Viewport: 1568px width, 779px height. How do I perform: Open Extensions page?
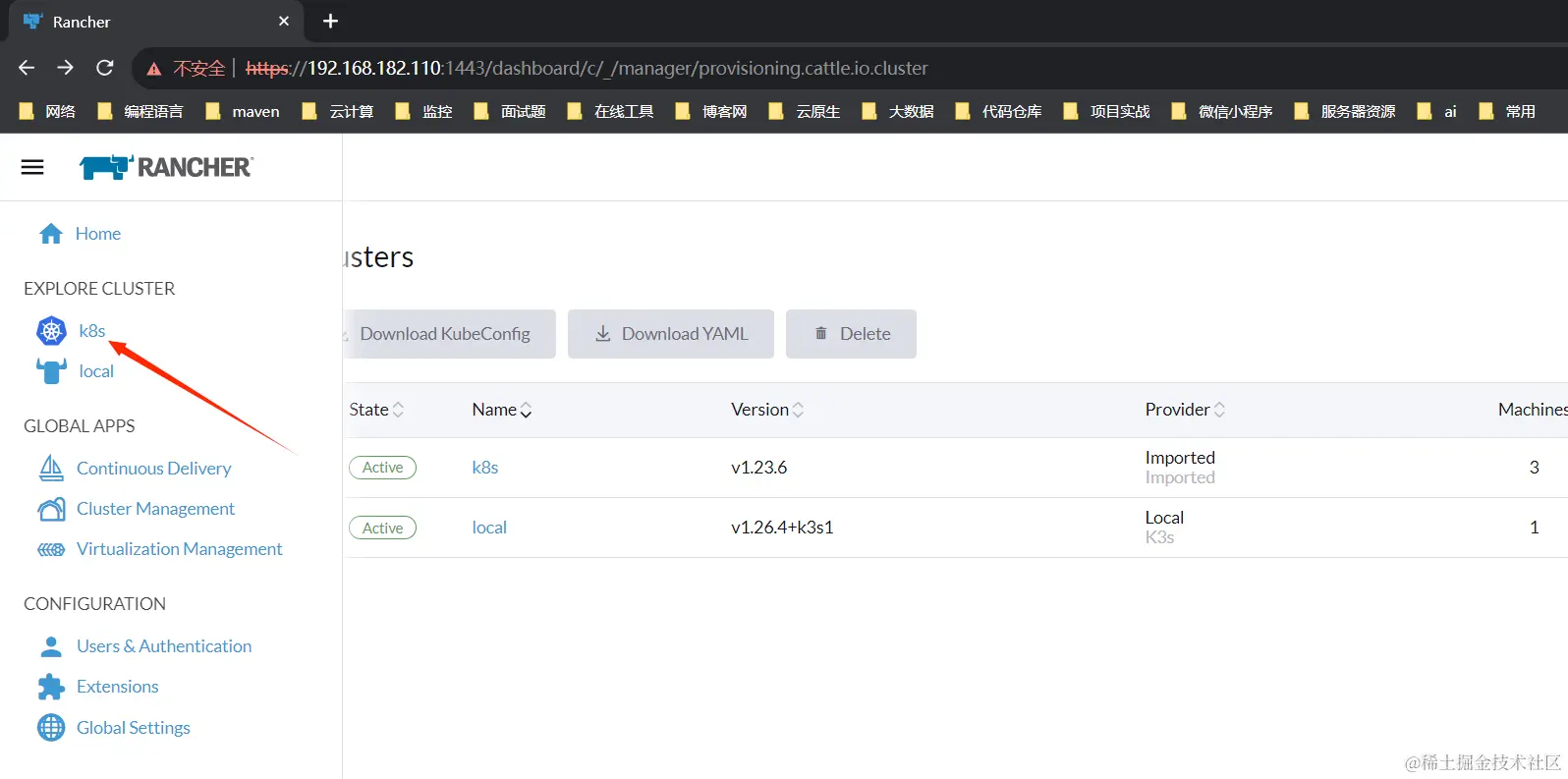pos(118,687)
